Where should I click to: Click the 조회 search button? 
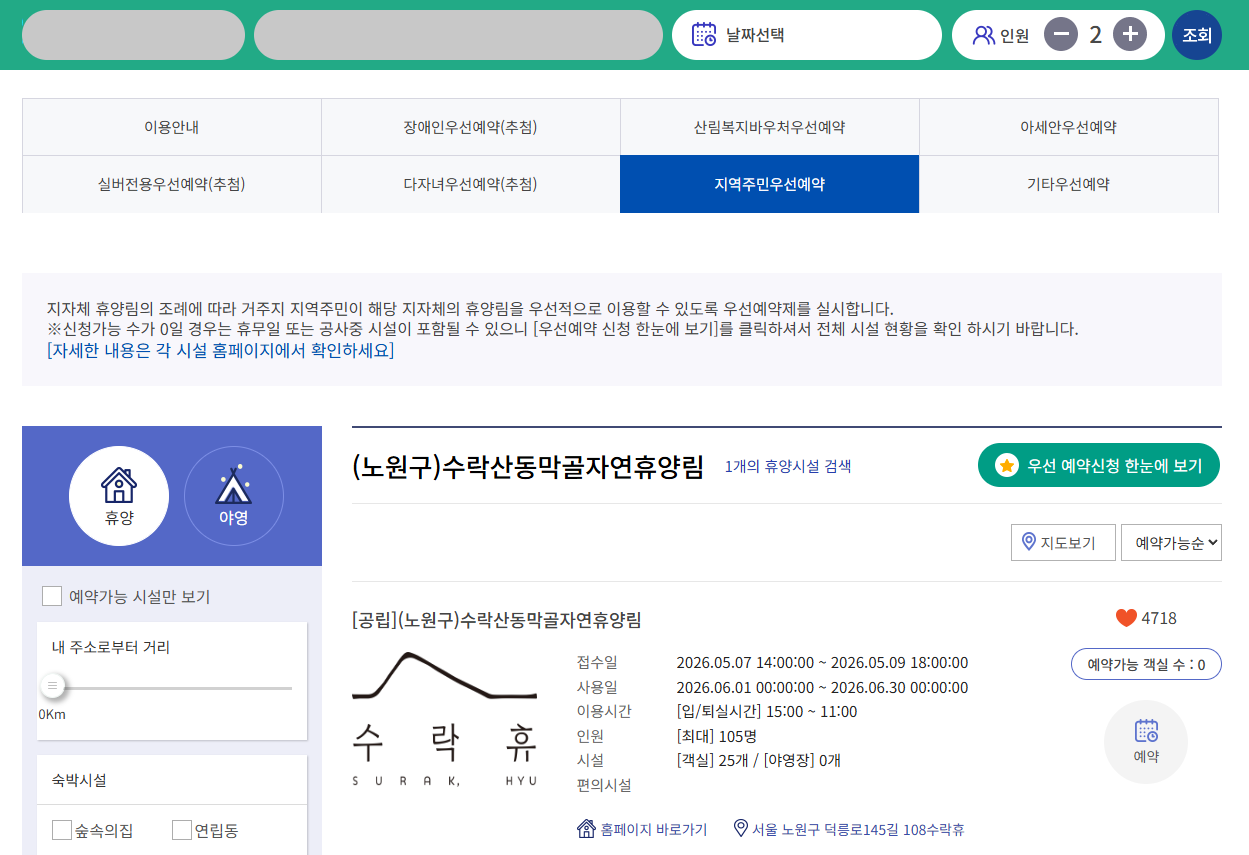[x=1197, y=35]
